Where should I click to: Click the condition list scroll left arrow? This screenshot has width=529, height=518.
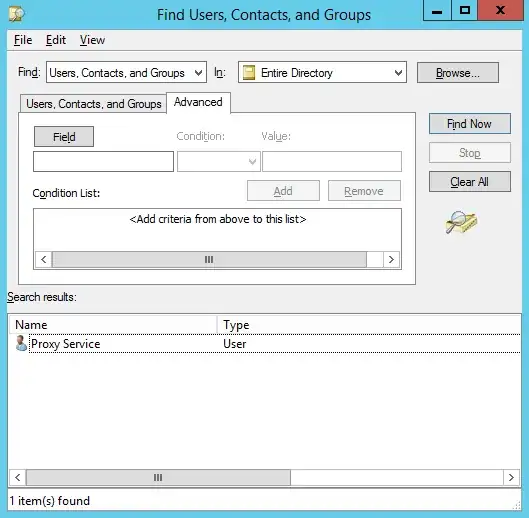tap(44, 260)
